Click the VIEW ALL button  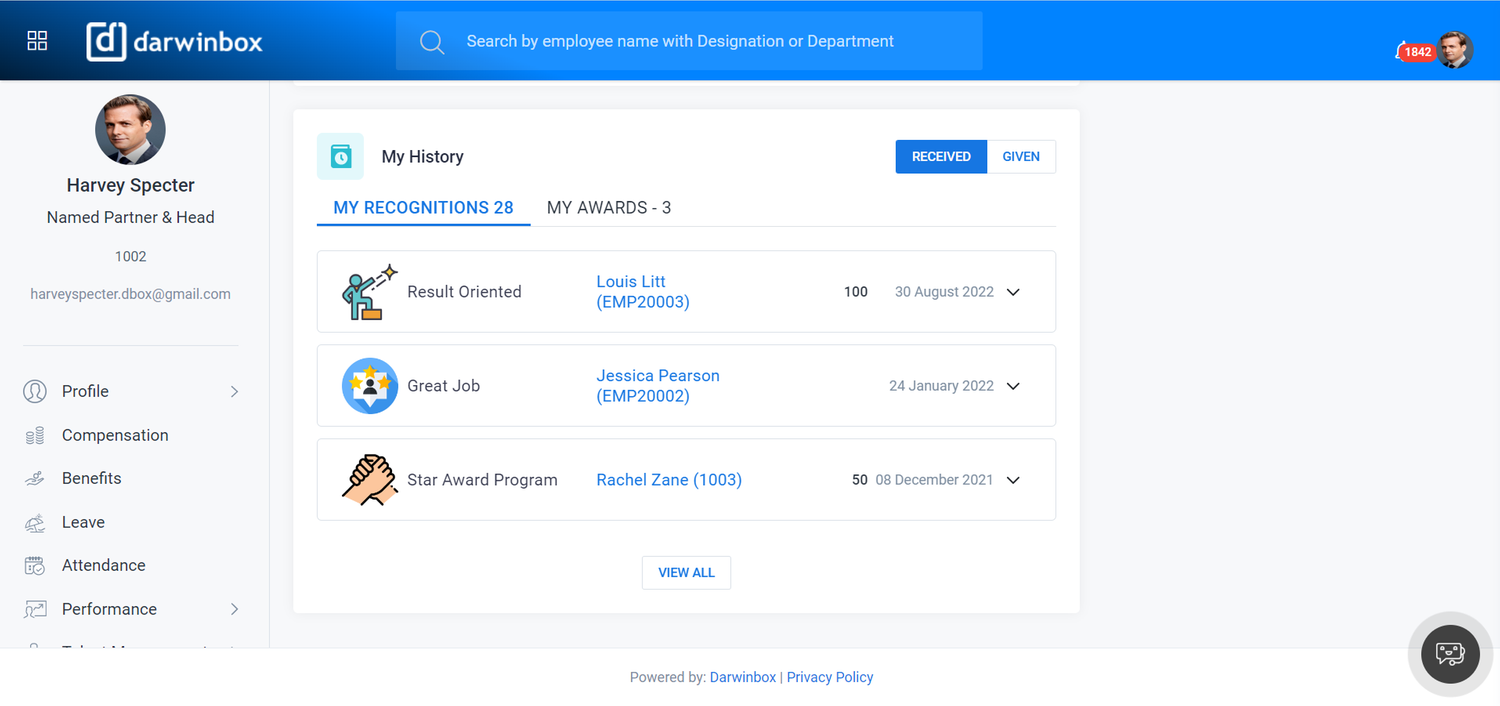(686, 572)
